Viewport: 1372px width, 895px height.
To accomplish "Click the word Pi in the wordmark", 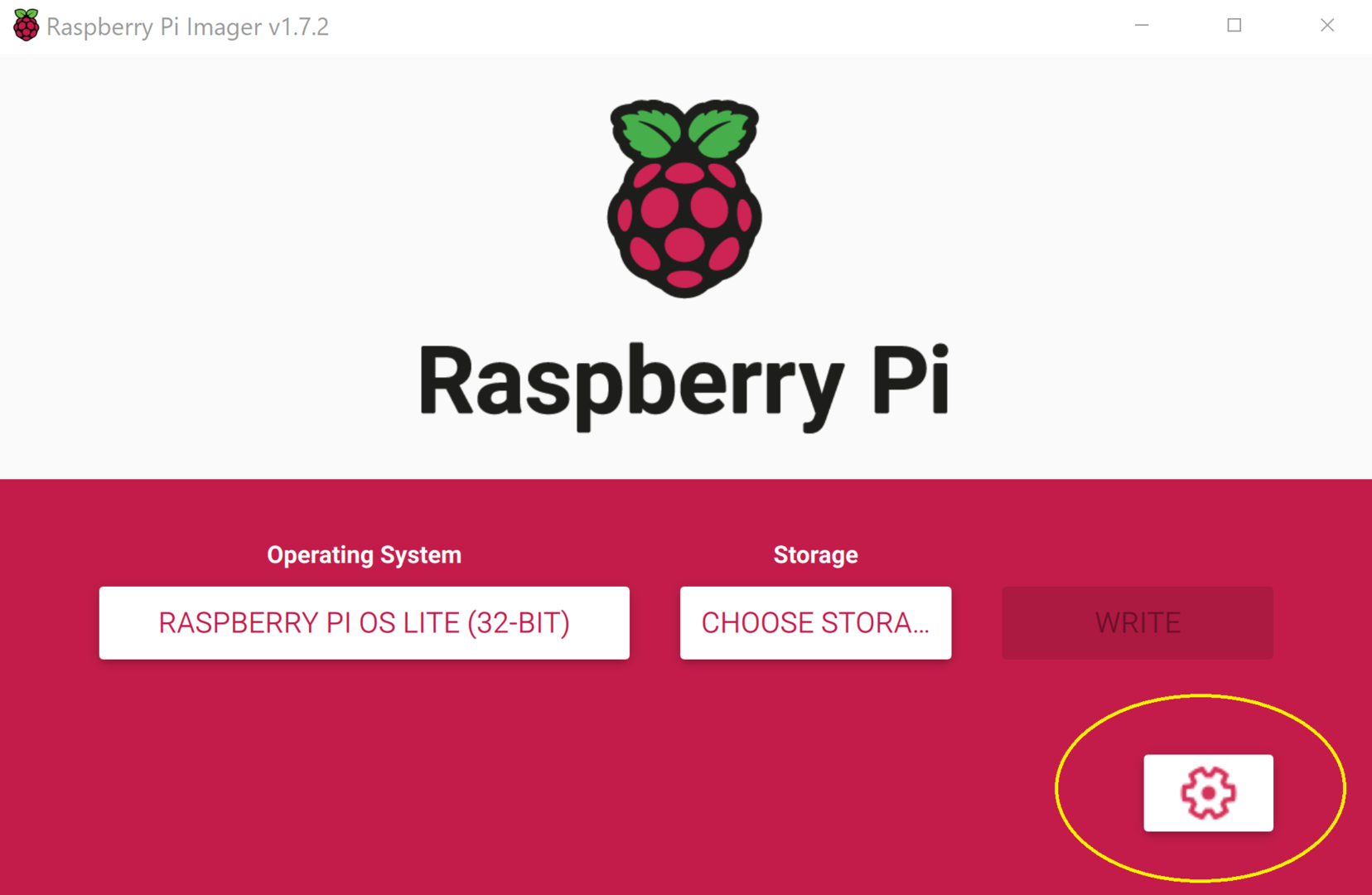I will pyautogui.click(x=911, y=380).
